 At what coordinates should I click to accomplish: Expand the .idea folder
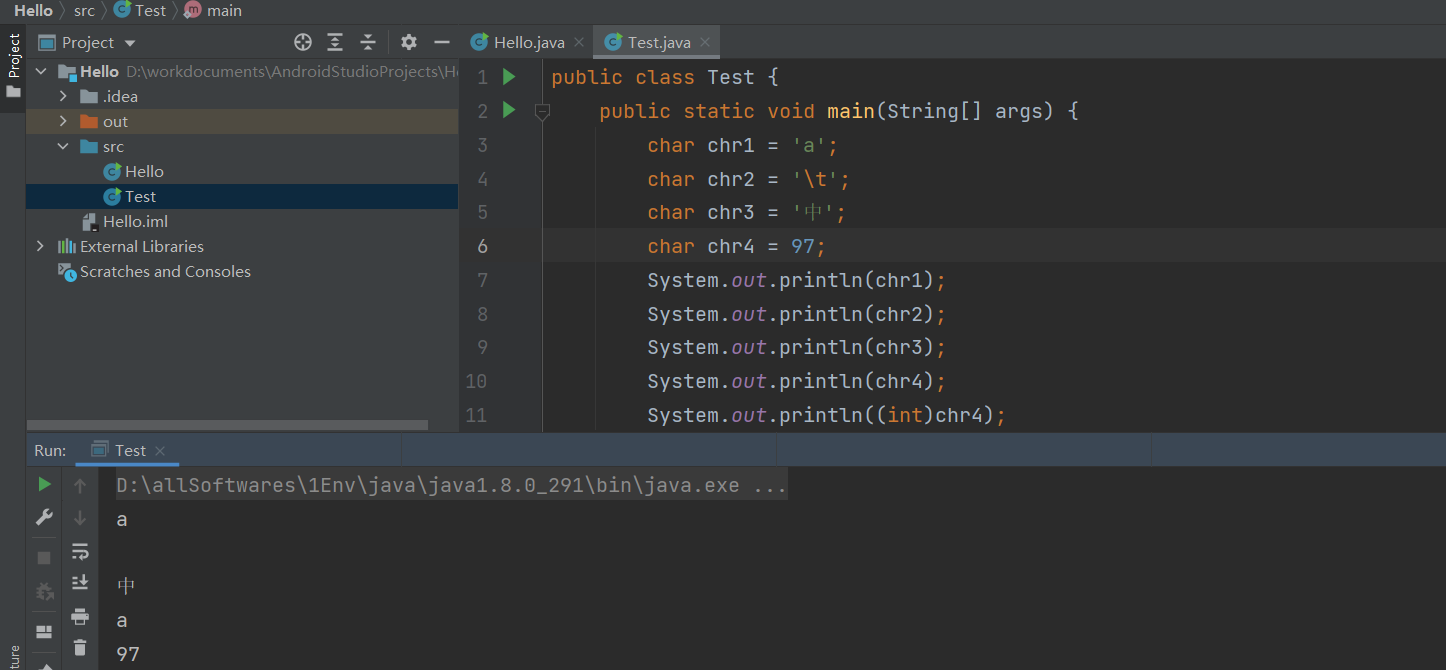(x=63, y=97)
